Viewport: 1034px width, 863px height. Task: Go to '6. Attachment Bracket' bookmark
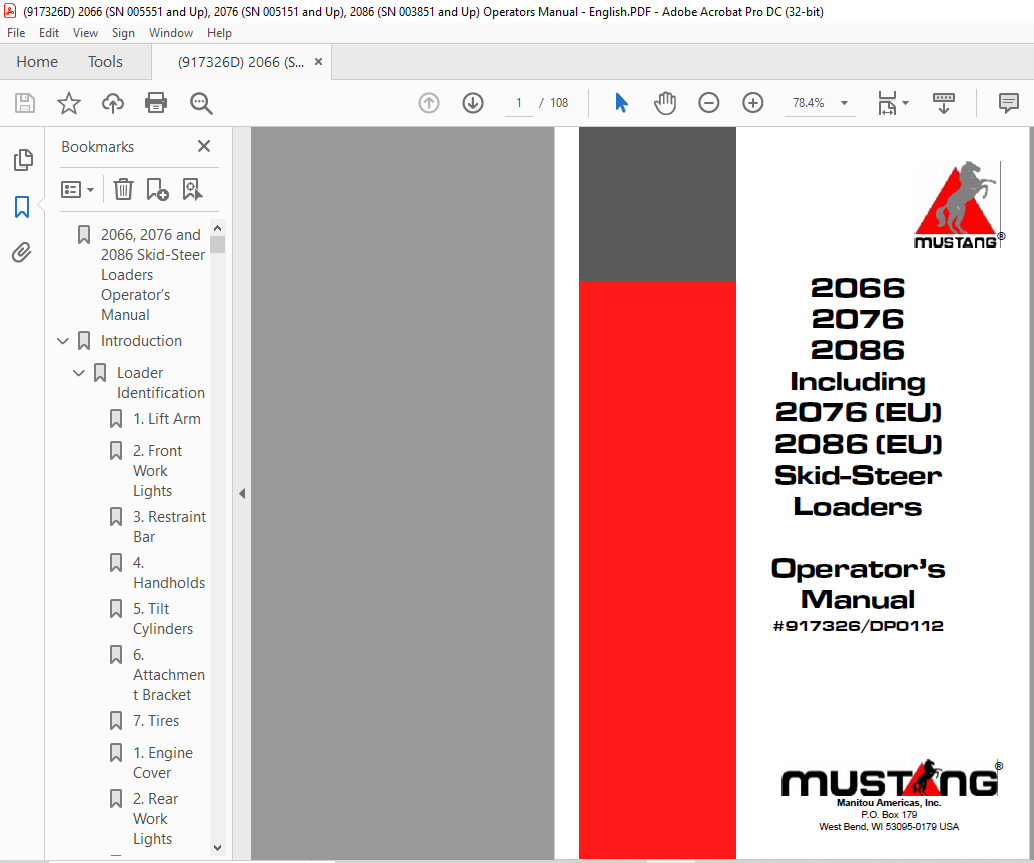tap(169, 674)
